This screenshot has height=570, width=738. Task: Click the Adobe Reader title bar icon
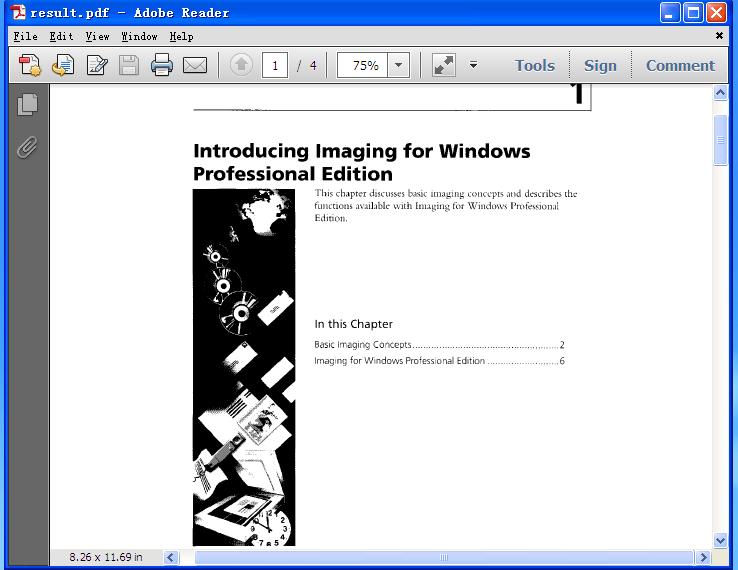19,13
